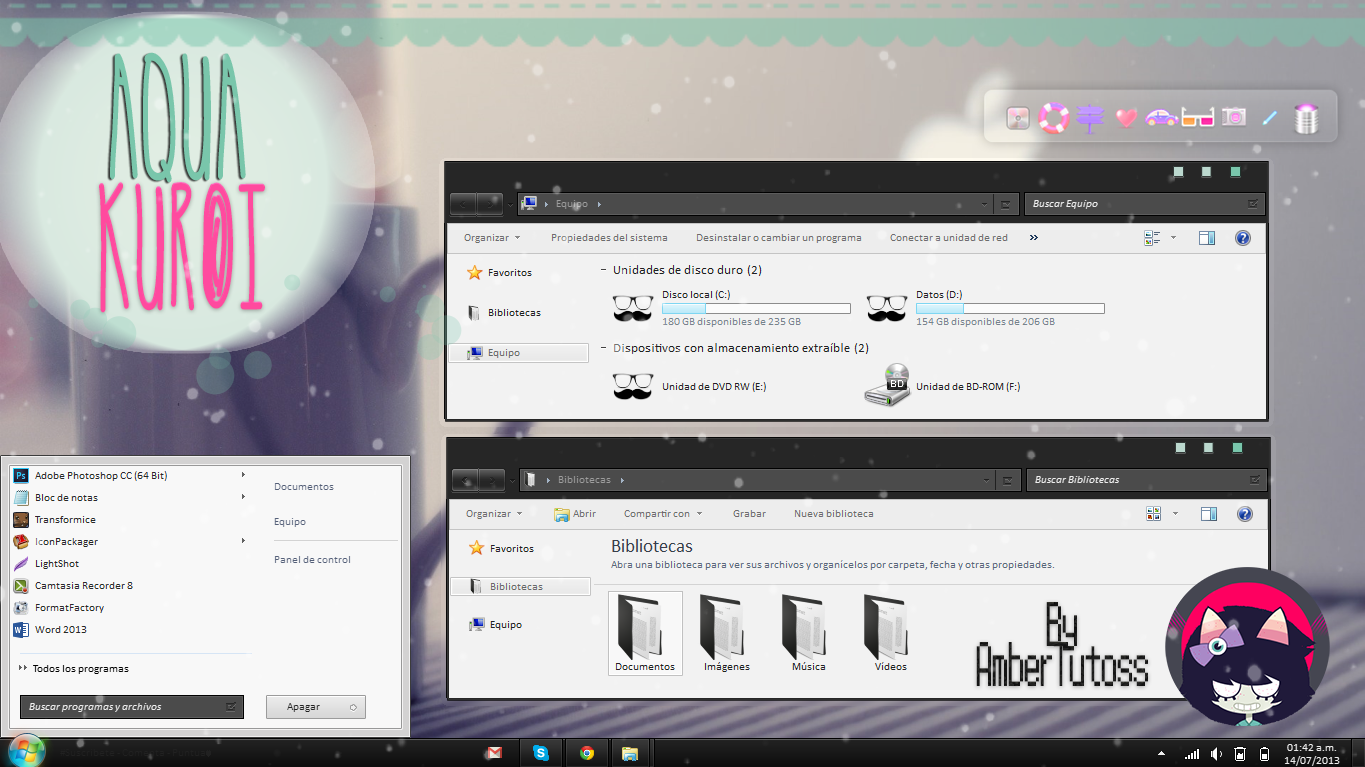Open Organizar dropdown in Bibliotecas window

494,514
